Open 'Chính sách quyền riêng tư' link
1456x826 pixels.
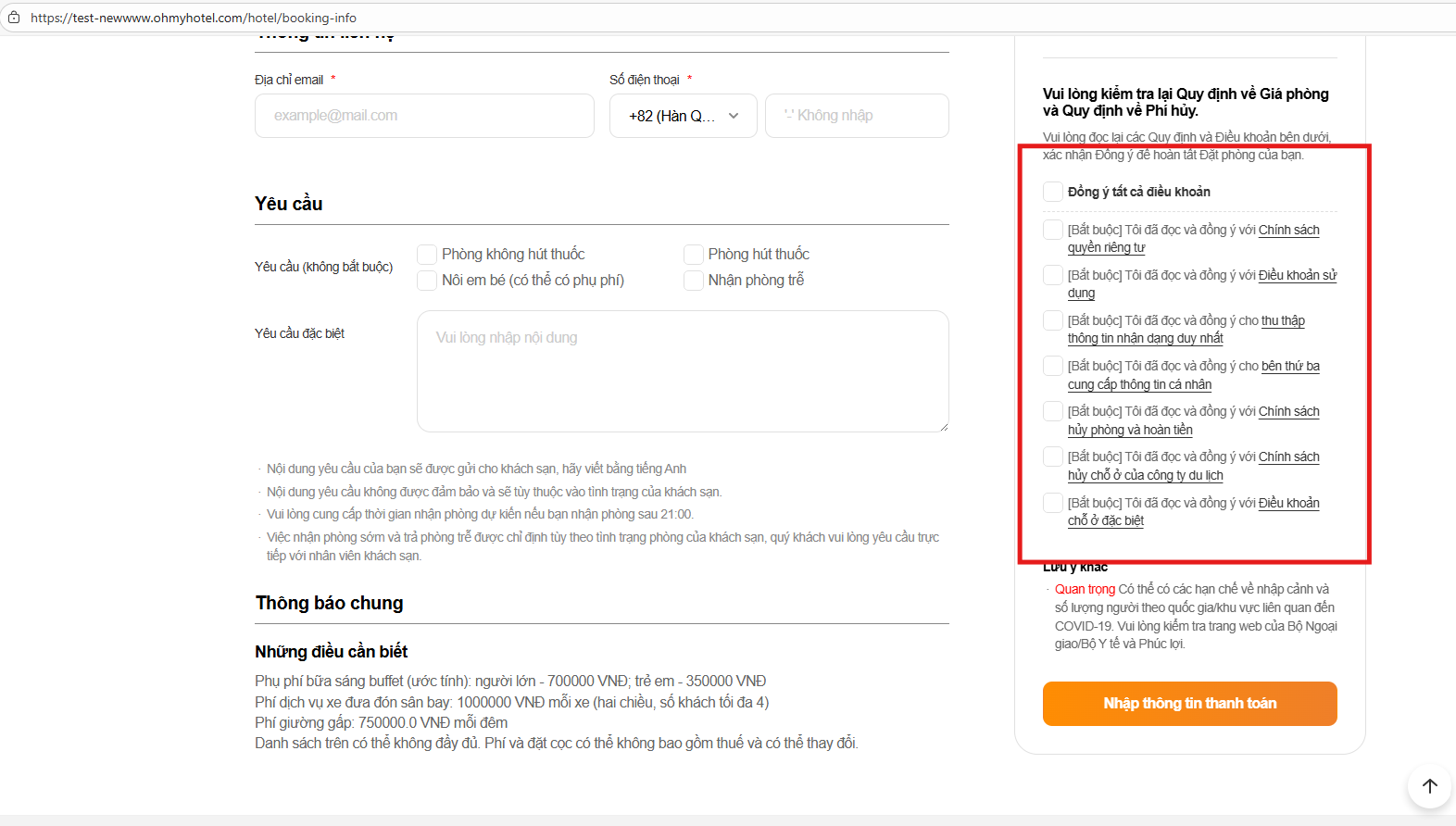tap(1194, 239)
